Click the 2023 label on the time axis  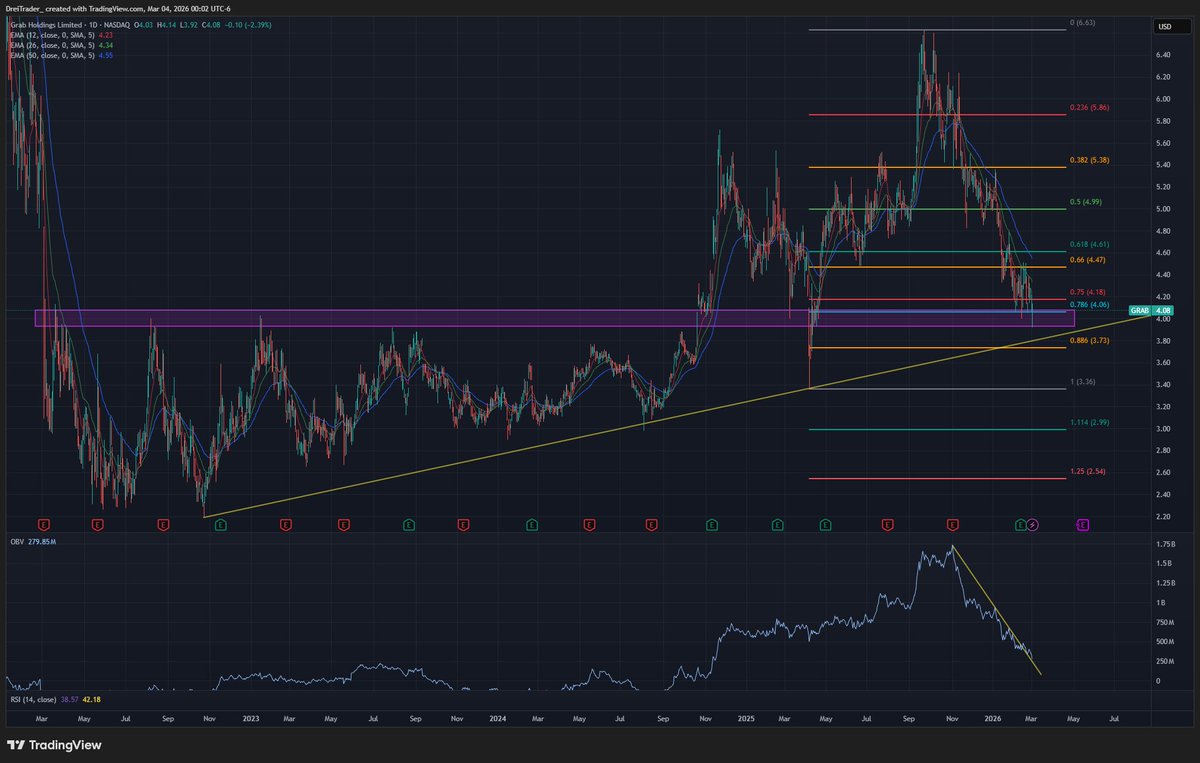pos(250,719)
